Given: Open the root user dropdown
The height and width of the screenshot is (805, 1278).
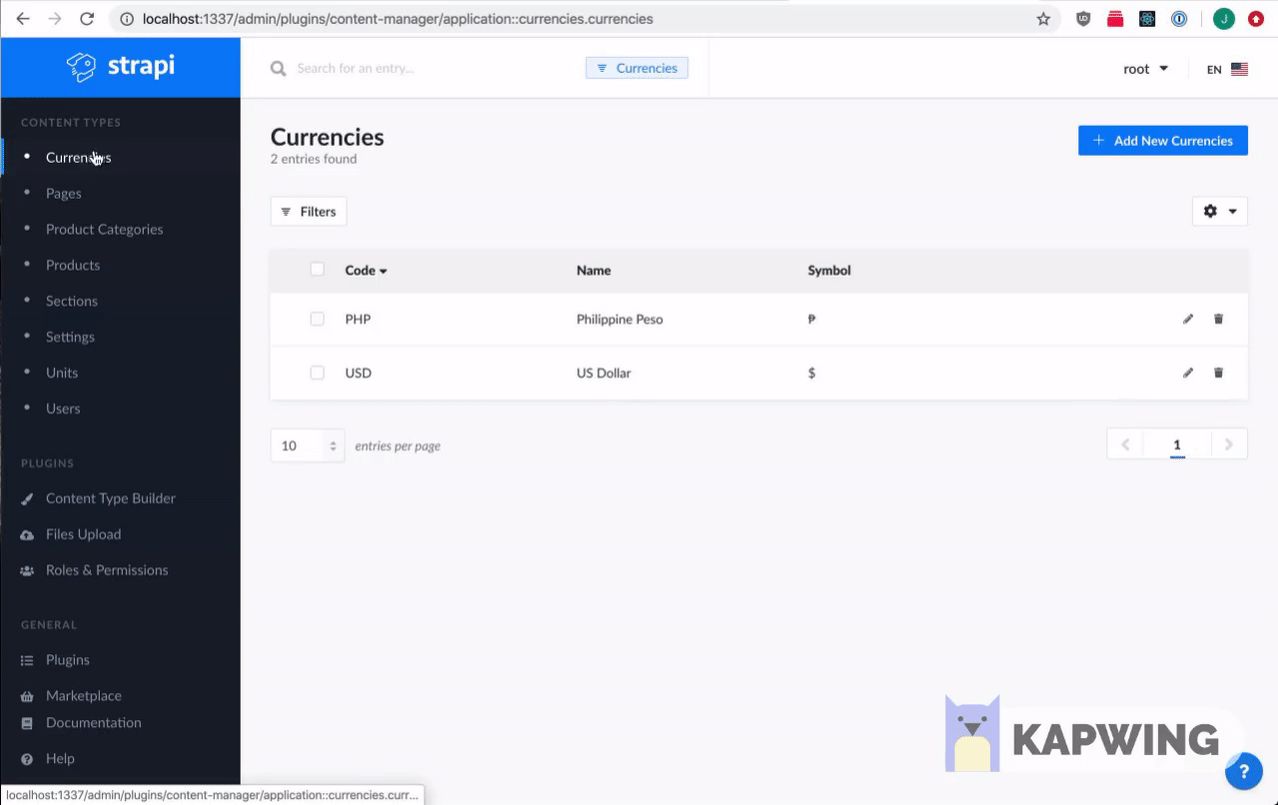Looking at the screenshot, I should coord(1144,68).
